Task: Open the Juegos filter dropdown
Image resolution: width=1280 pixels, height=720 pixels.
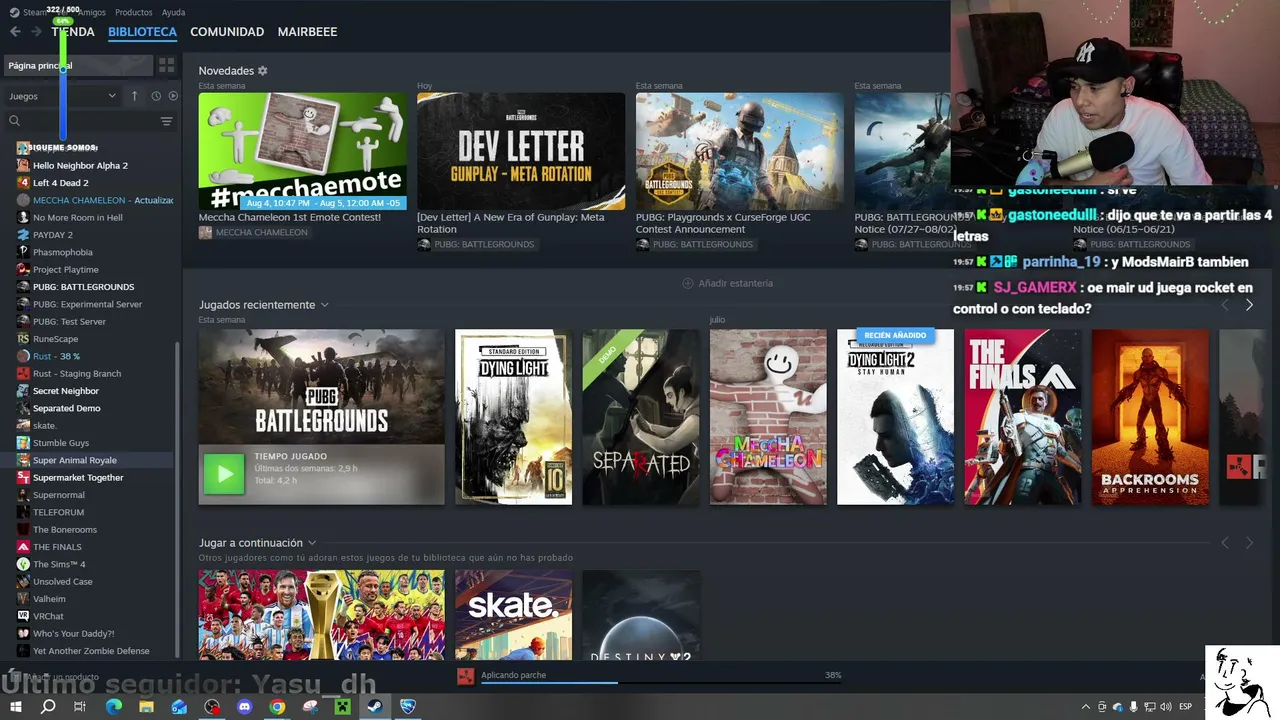Action: (x=62, y=96)
